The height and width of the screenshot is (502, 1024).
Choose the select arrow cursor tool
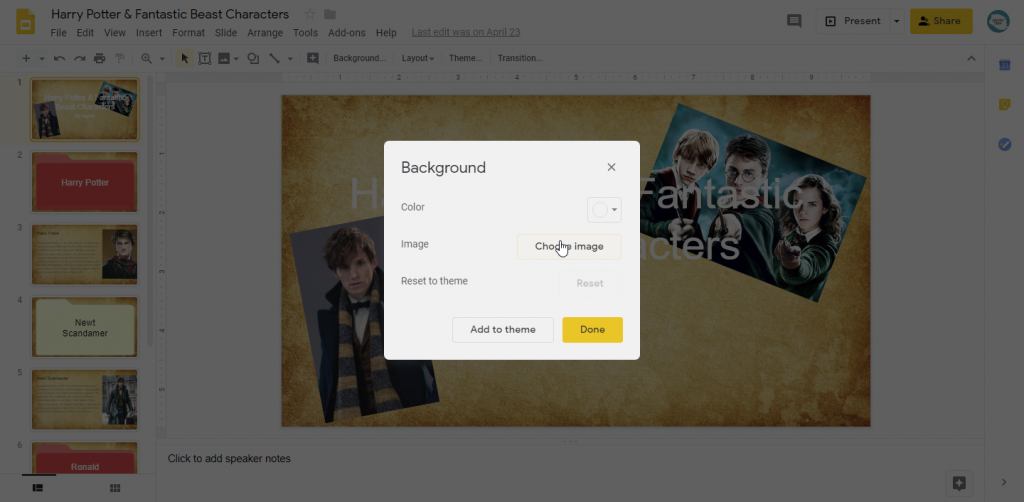(x=185, y=58)
